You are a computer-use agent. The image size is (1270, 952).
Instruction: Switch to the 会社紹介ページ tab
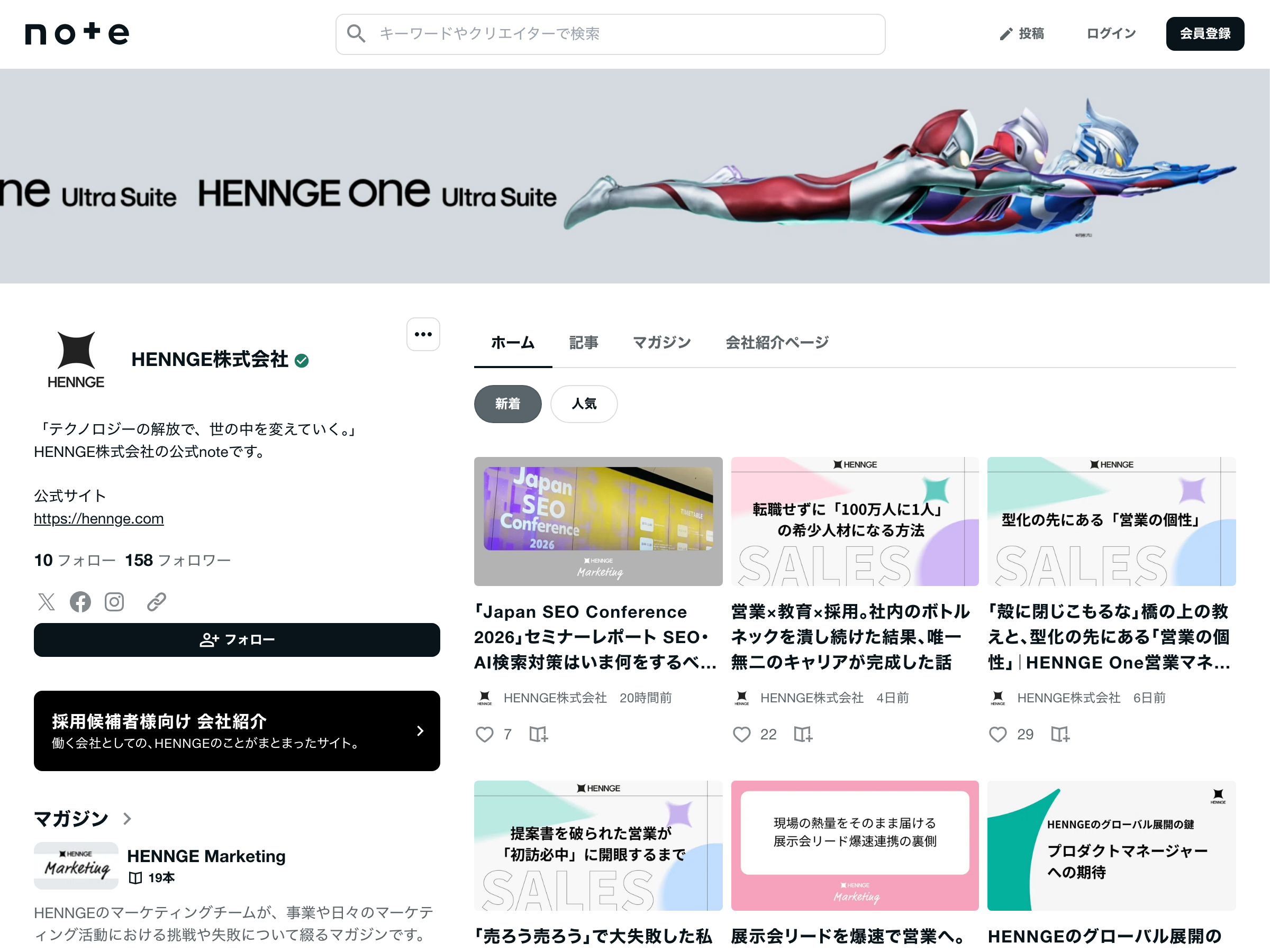777,343
